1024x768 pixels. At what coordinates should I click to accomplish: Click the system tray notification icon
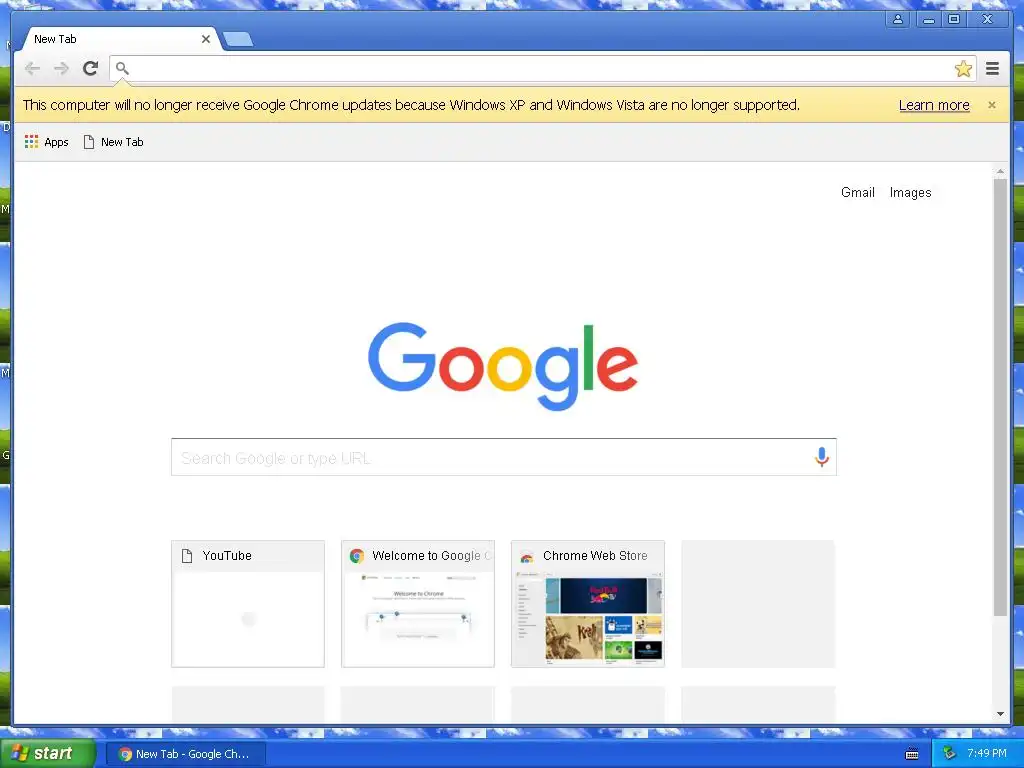point(949,753)
